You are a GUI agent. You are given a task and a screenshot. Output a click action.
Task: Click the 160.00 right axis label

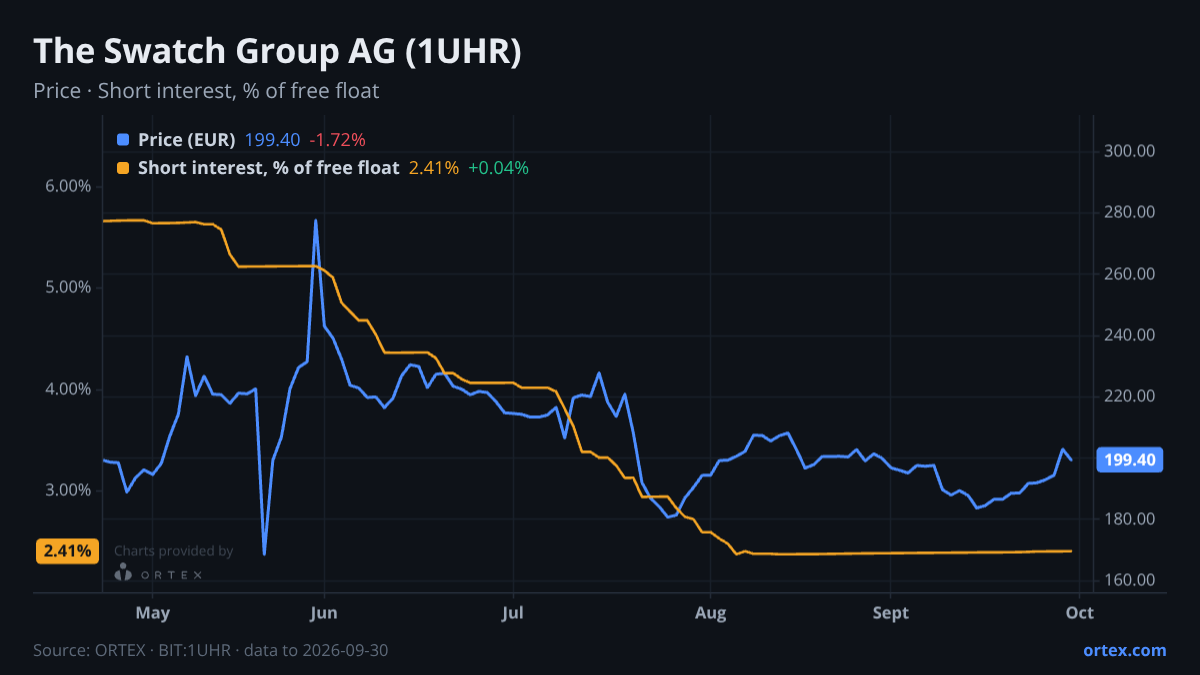point(1130,580)
